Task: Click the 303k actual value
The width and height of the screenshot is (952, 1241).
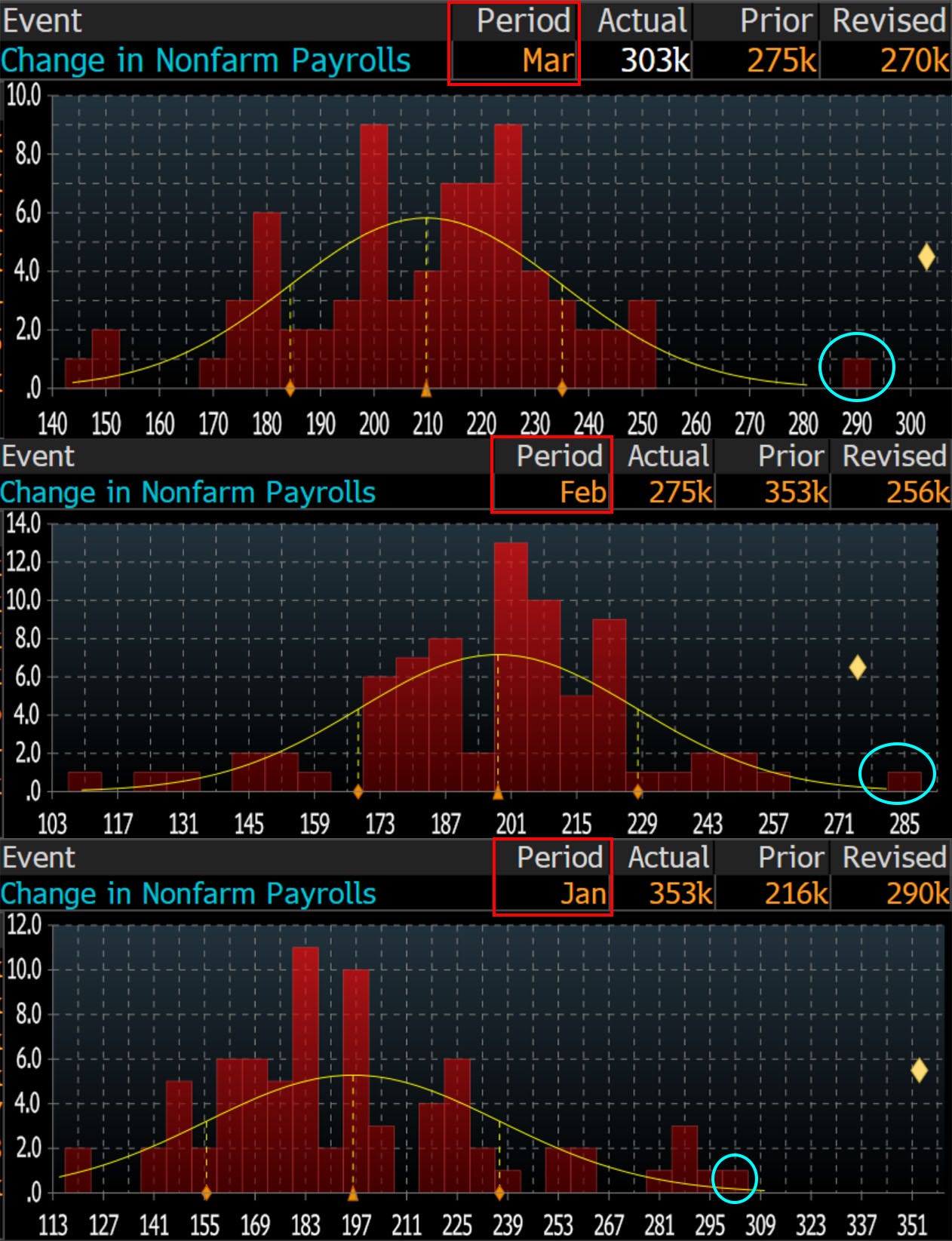Action: [655, 60]
